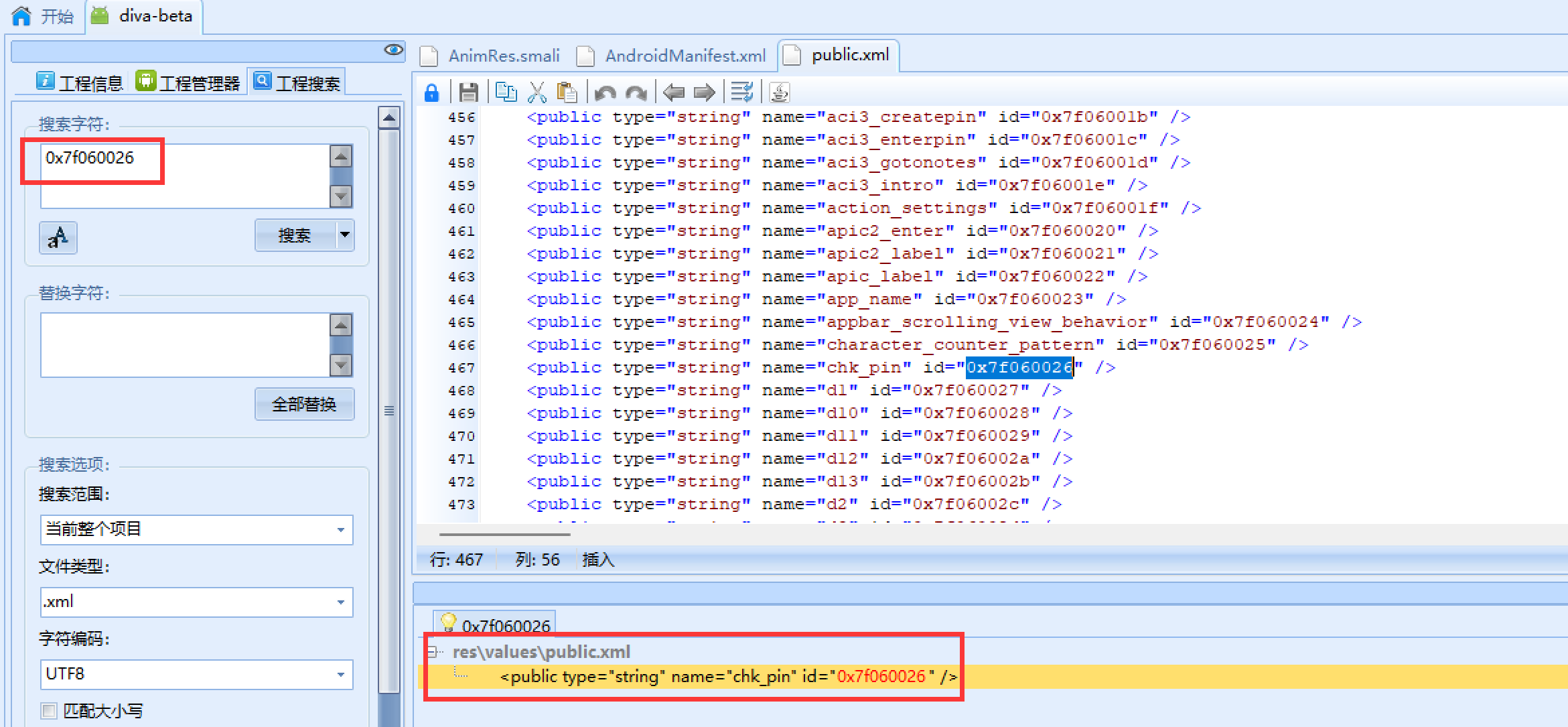Click the character_counter_pattern line

pos(916,344)
